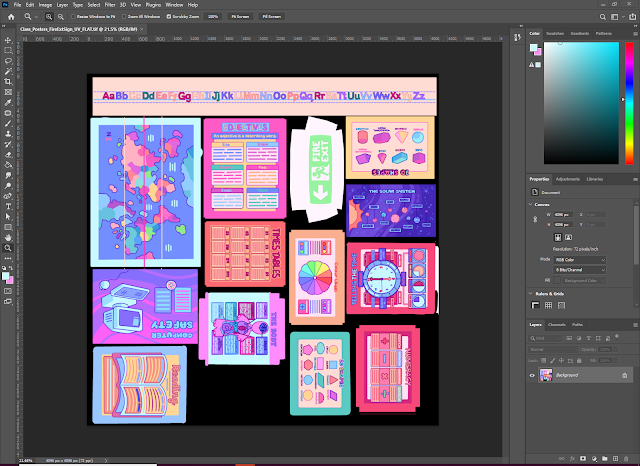640x466 pixels.
Task: Open the Image menu
Action: click(45, 5)
